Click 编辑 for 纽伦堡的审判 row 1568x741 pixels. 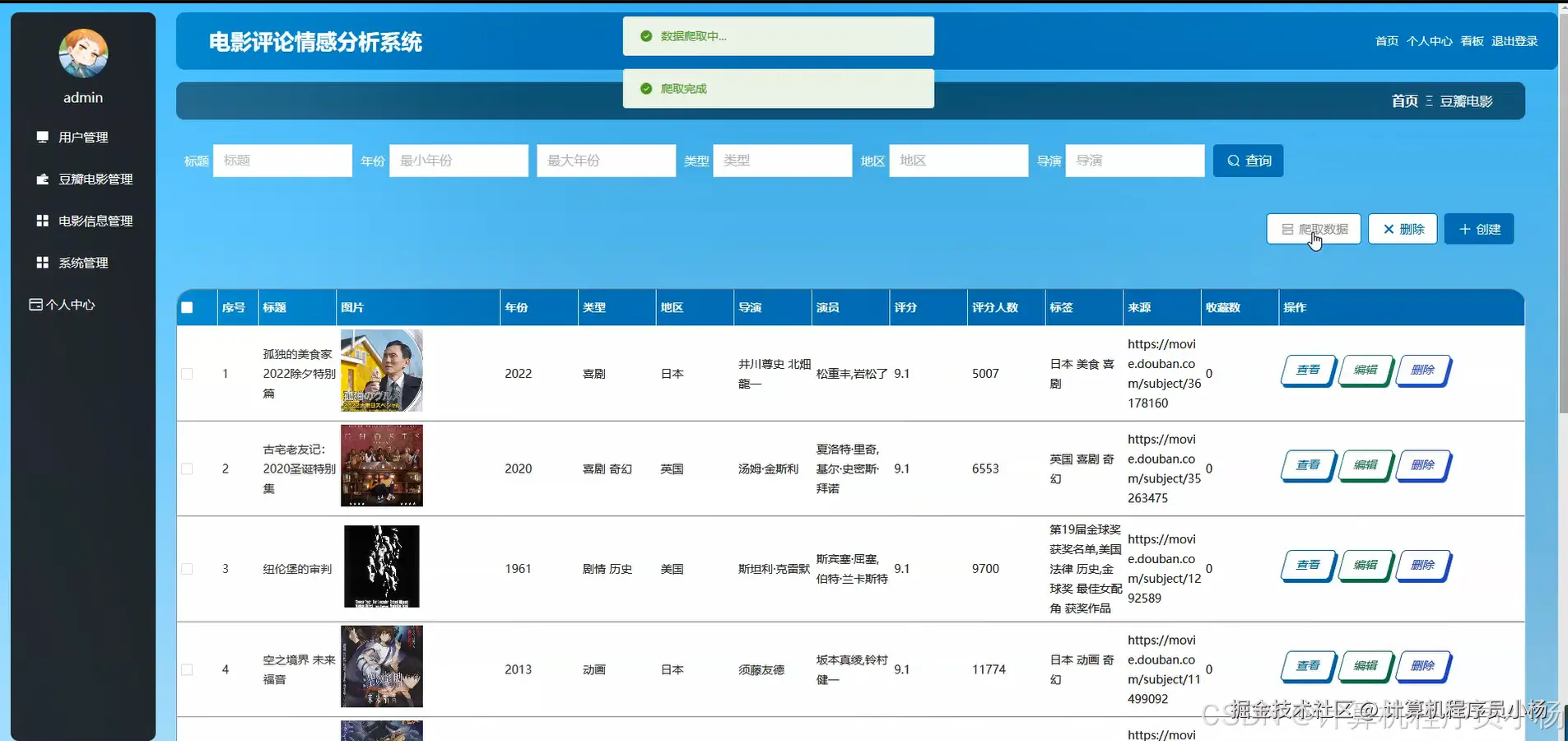[x=1366, y=566]
